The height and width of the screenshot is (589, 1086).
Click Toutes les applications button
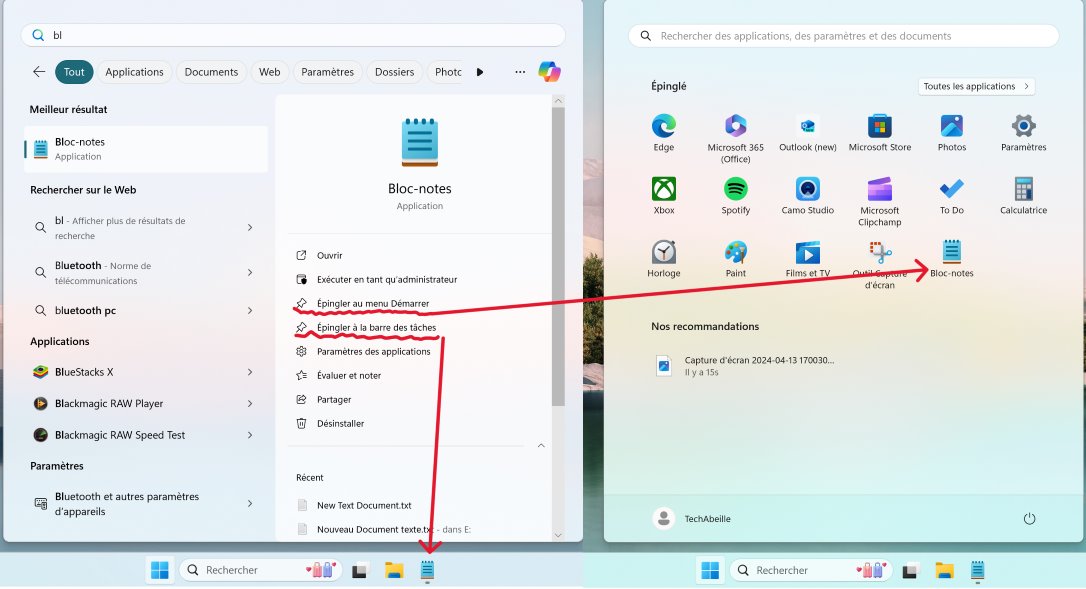(976, 87)
